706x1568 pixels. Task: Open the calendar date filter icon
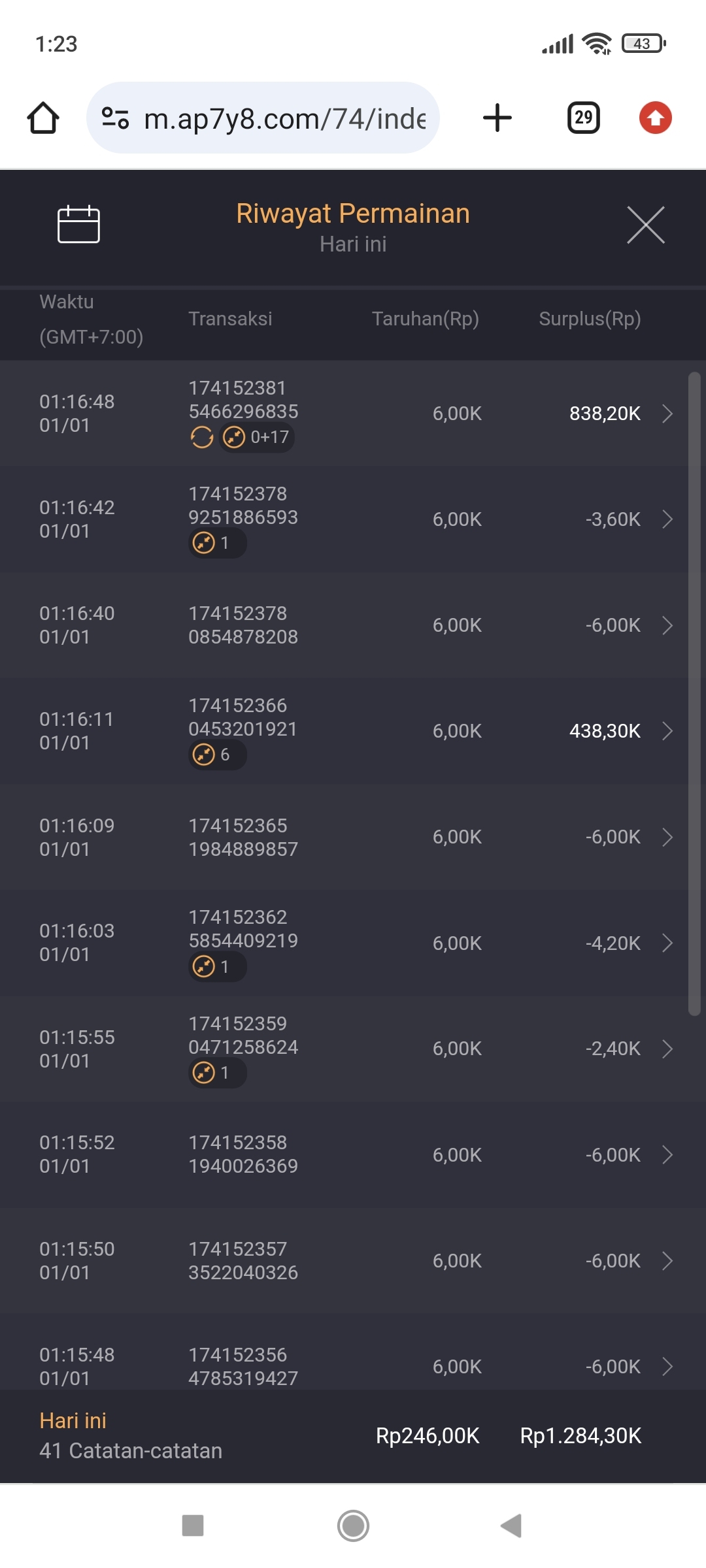tap(78, 224)
